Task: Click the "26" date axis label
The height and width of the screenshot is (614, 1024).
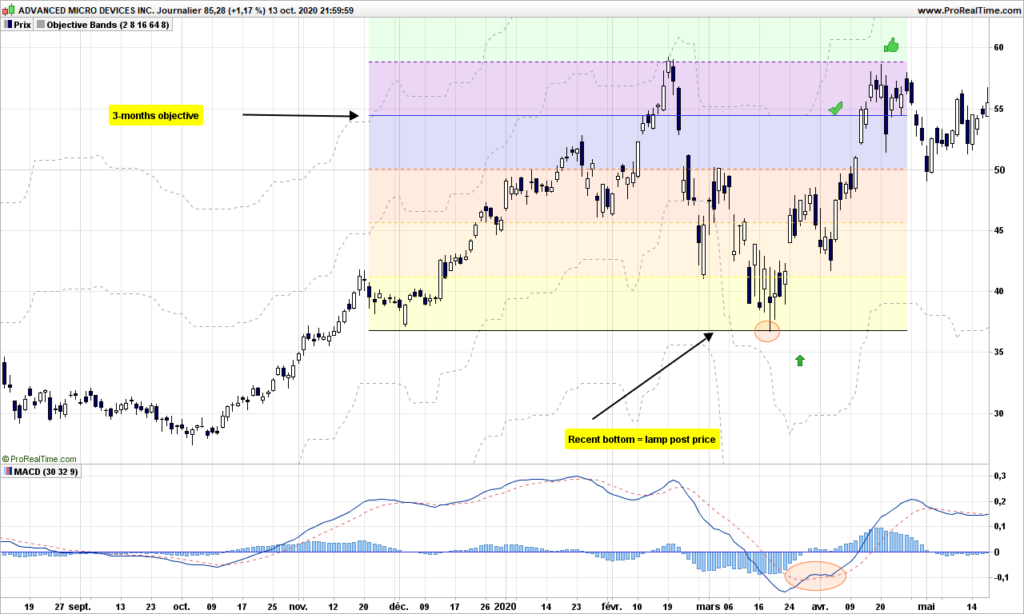Action: [x=485, y=606]
